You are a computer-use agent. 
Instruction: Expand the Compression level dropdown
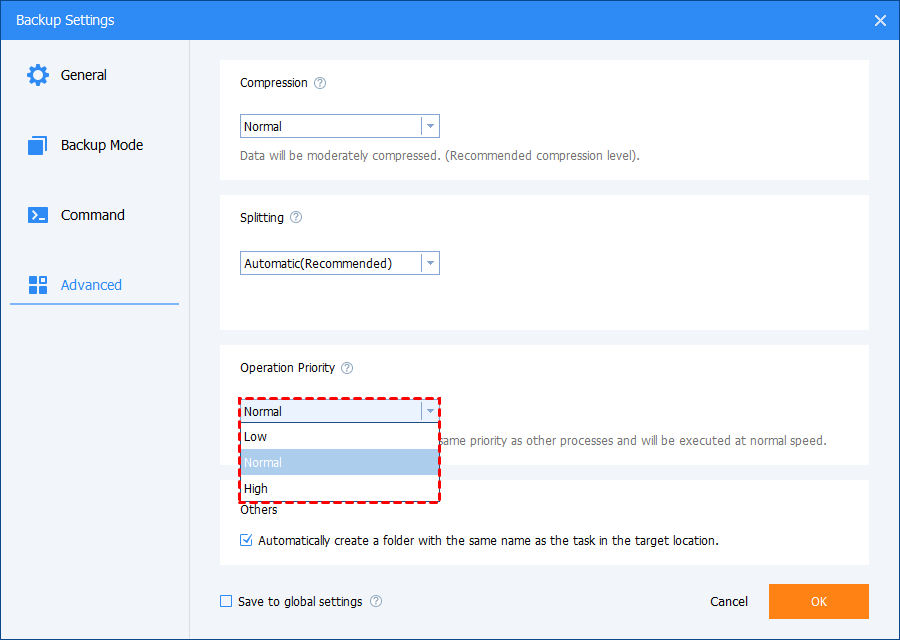[429, 126]
